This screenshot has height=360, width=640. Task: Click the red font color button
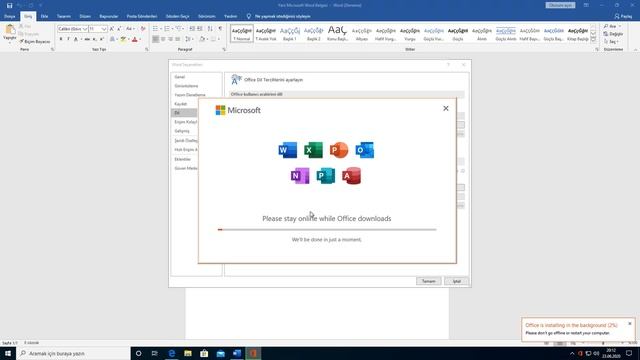(x=135, y=39)
